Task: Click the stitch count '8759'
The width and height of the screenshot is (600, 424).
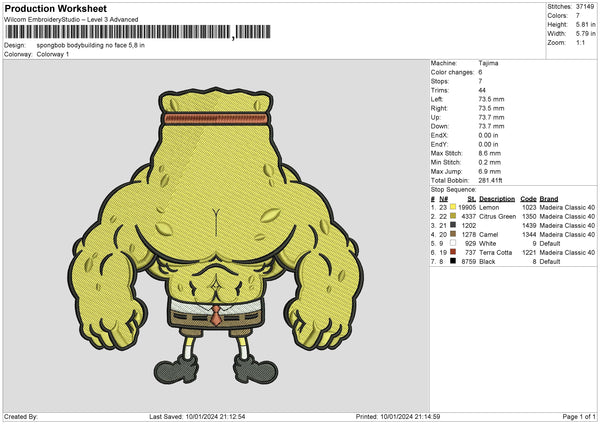Action: click(x=469, y=262)
